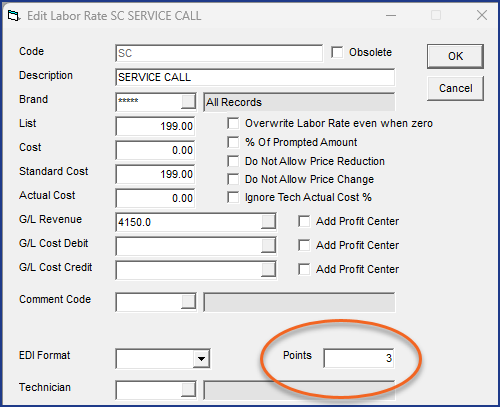
Task: Check % Of Prompted Amount option
Action: [233, 142]
